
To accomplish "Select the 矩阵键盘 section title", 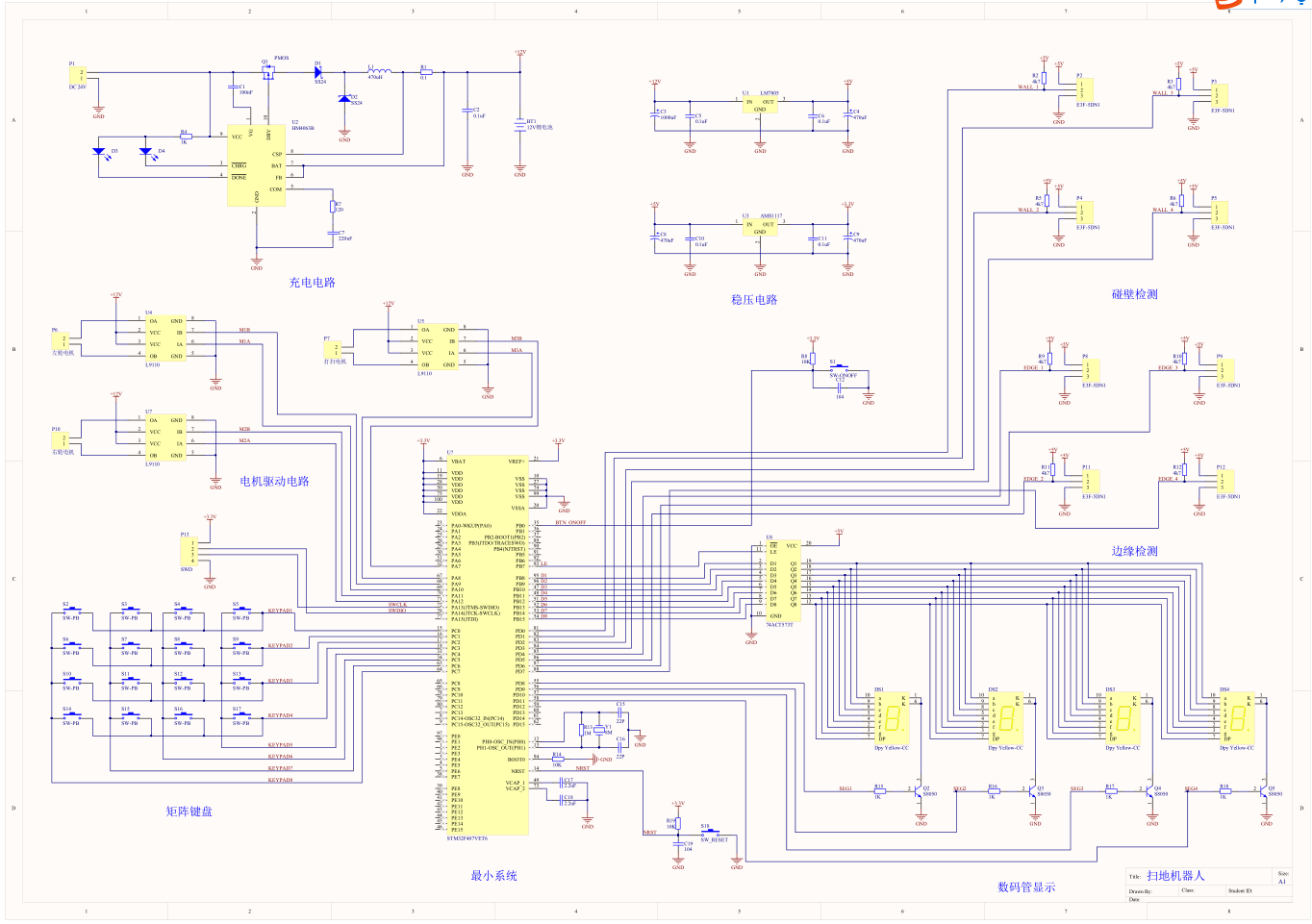I will pos(189,812).
